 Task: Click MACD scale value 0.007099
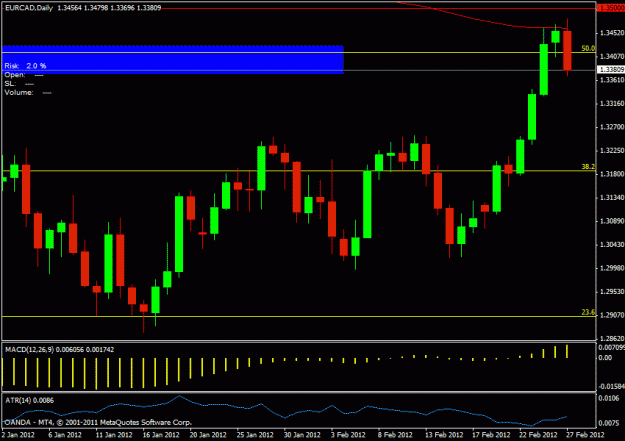tap(611, 348)
